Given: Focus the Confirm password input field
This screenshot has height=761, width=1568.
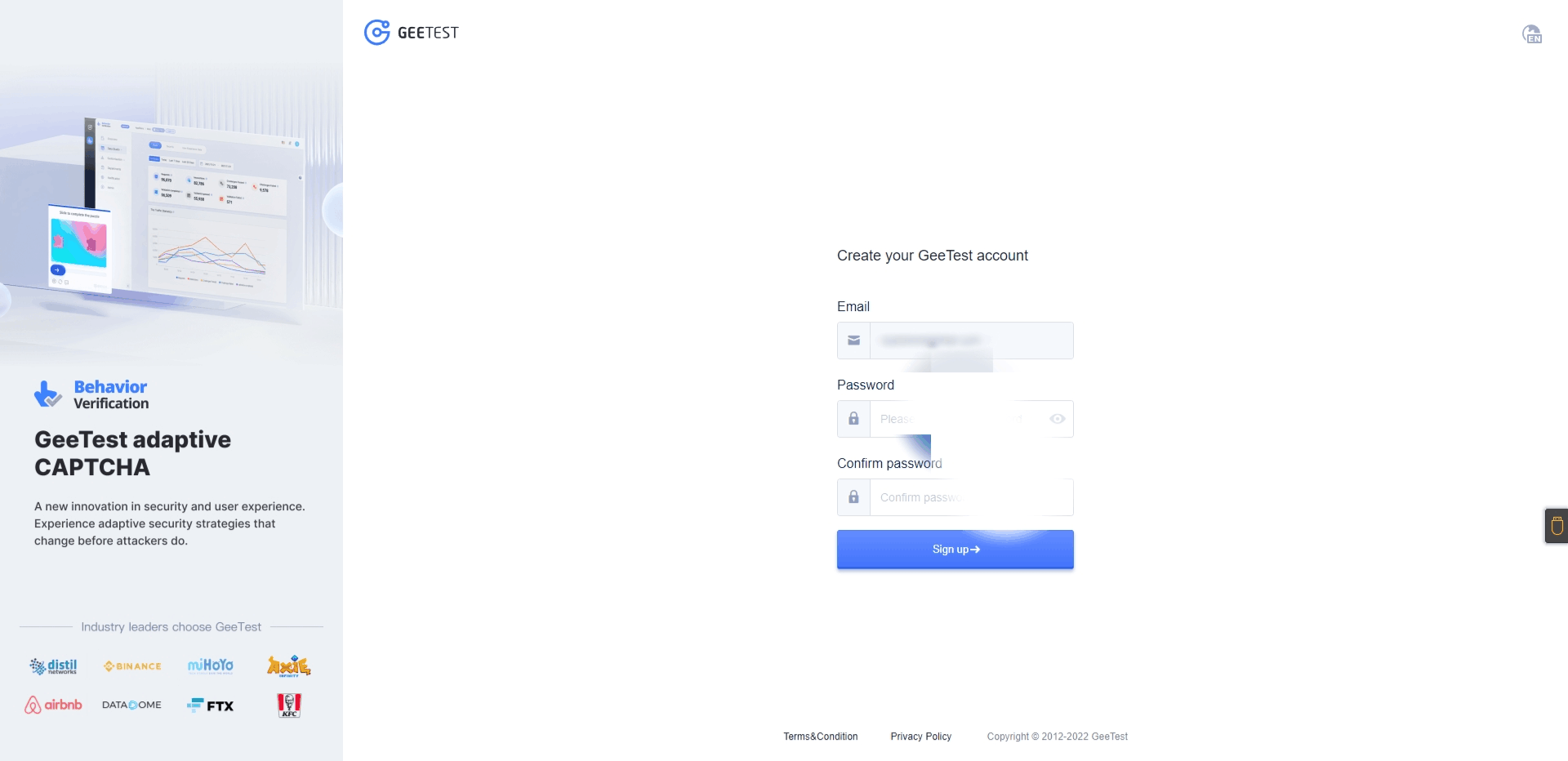Looking at the screenshot, I should [x=970, y=497].
